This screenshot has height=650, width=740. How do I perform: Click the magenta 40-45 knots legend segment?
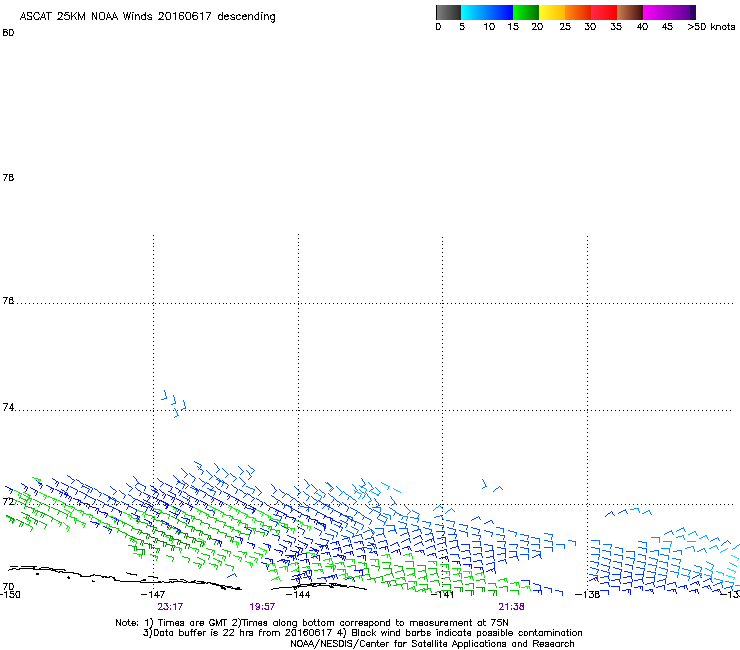pos(656,12)
